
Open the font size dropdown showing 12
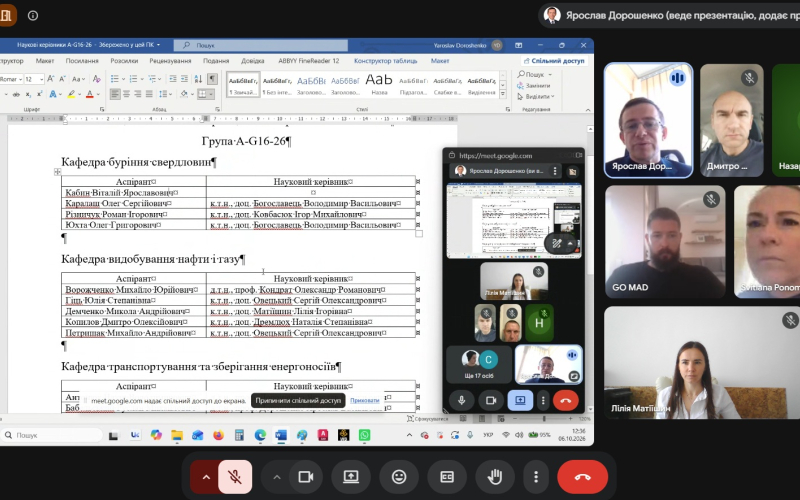coord(34,79)
